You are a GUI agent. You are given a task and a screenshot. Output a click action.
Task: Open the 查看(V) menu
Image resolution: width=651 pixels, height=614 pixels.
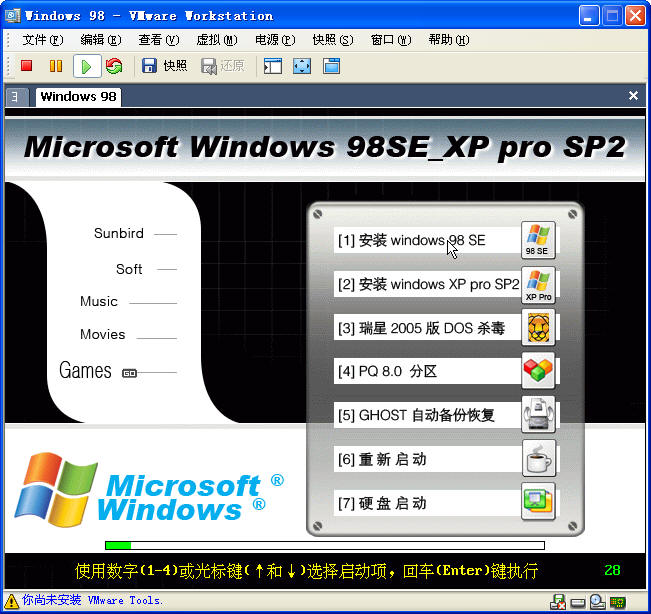click(159, 40)
